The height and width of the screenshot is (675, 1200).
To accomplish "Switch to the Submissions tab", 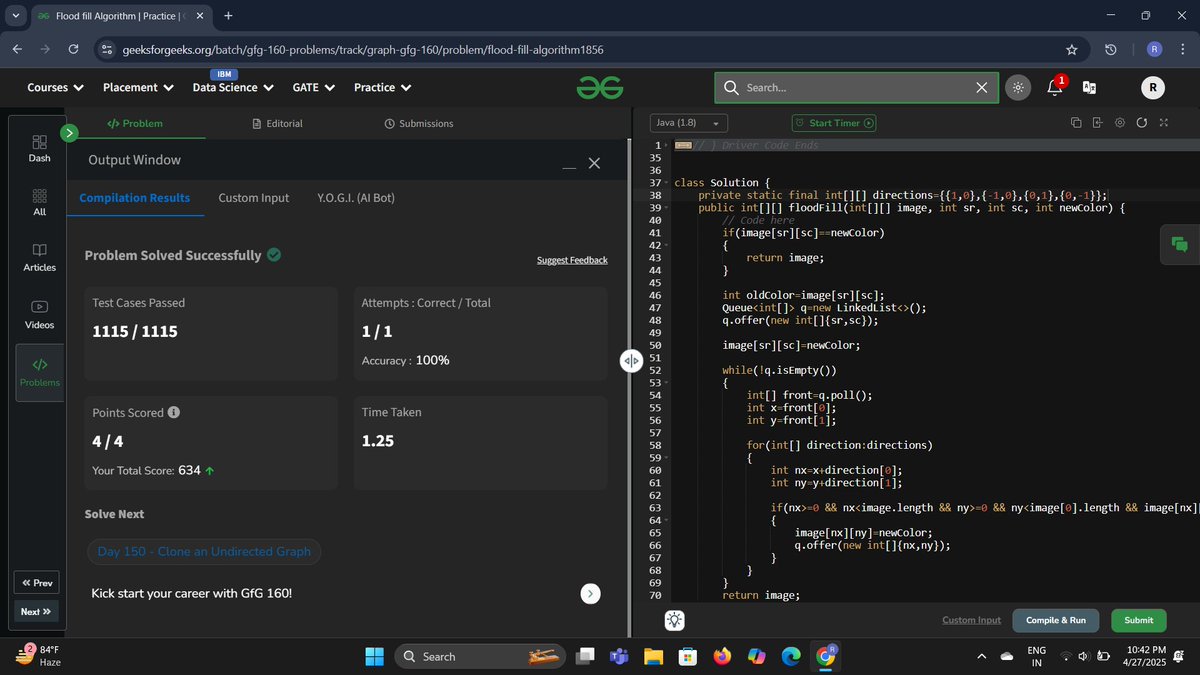I will [x=419, y=123].
